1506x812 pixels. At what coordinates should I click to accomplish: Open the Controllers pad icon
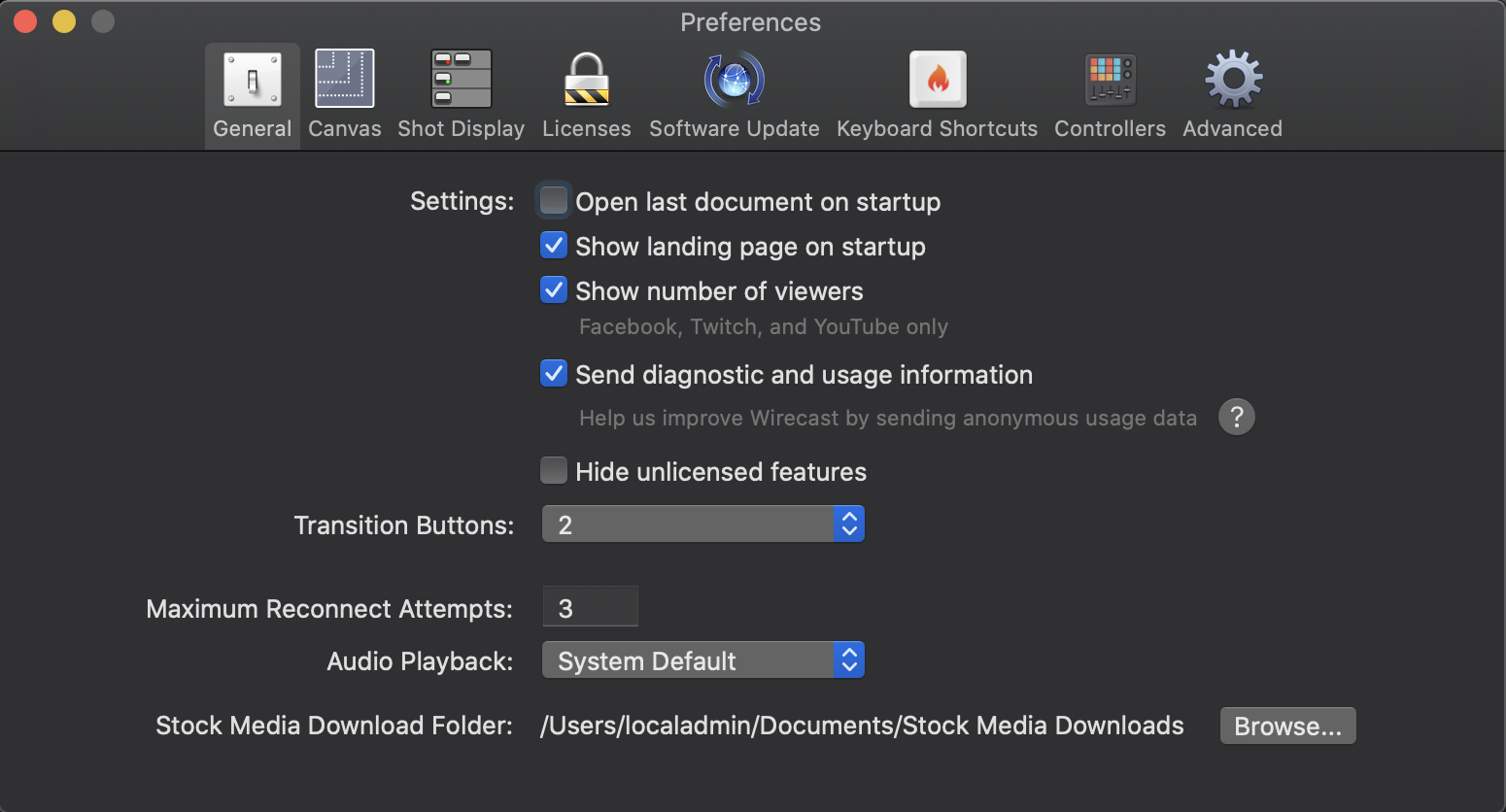click(1111, 79)
